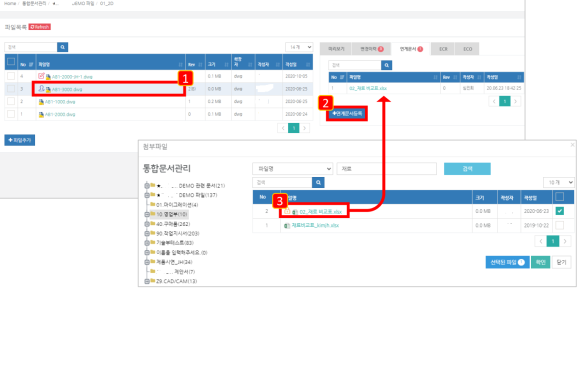Switch to the ECO tab
Image resolution: width=580 pixels, height=384 pixels.
468,49
